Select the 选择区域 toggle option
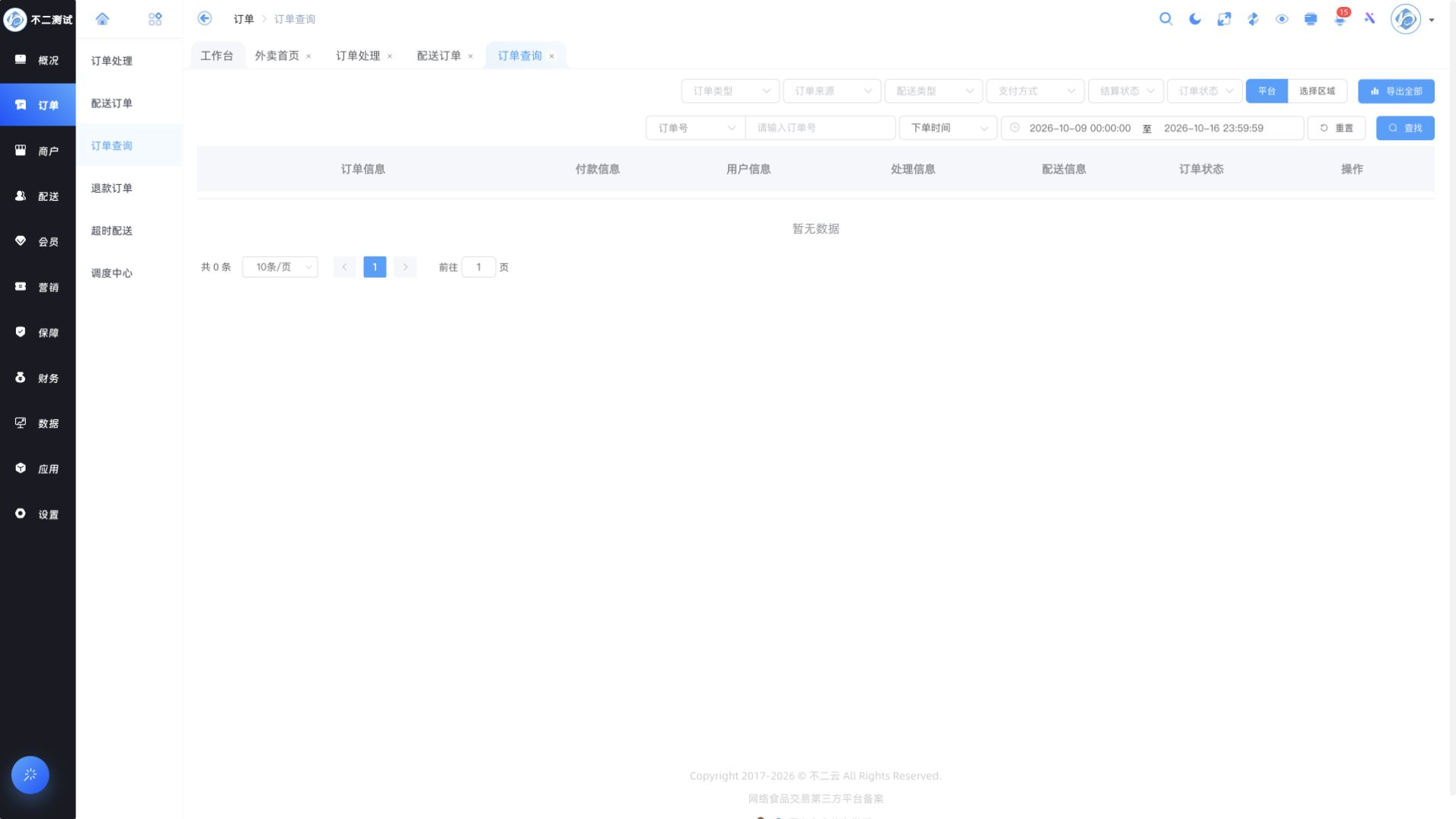Image resolution: width=1456 pixels, height=819 pixels. 1317,91
